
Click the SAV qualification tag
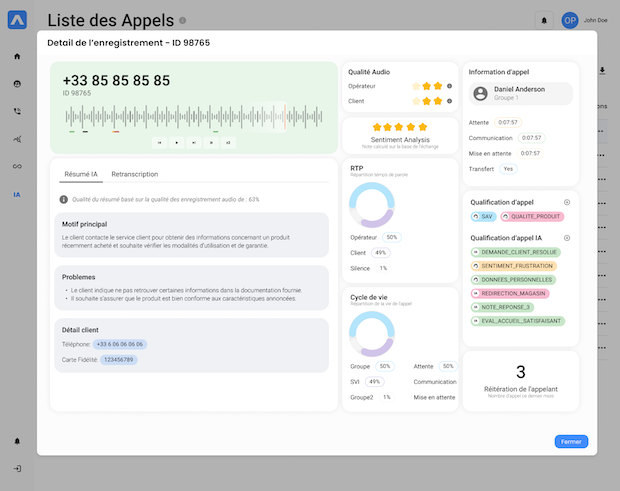point(483,216)
